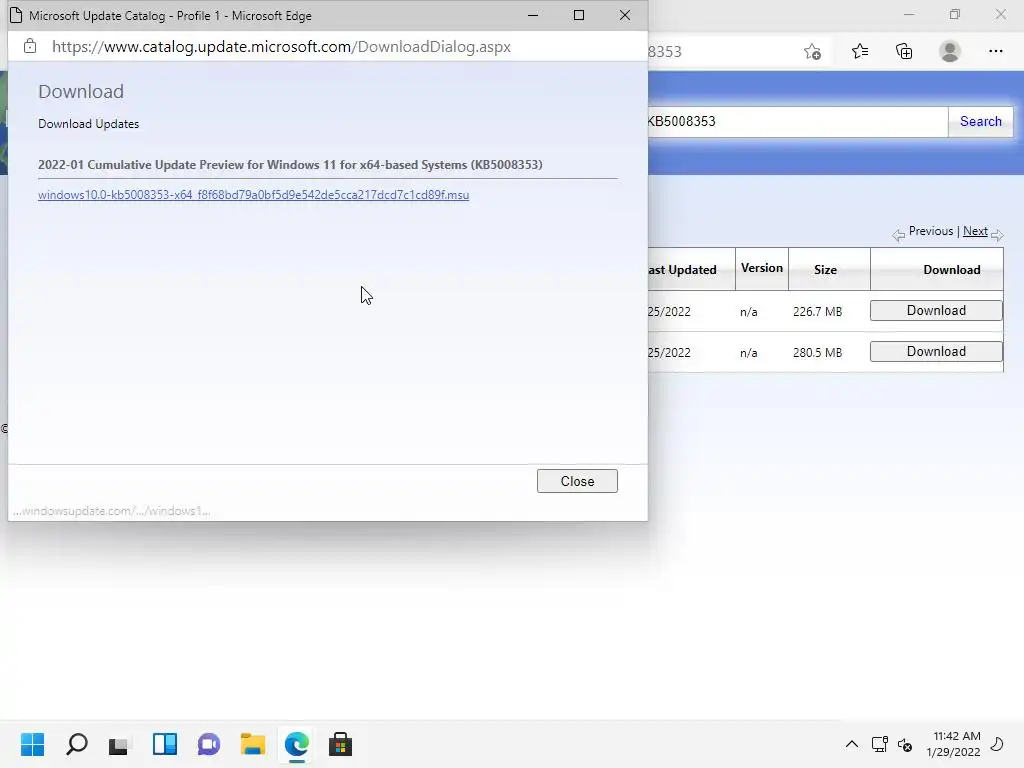Minimize the background Edge window

click(908, 14)
